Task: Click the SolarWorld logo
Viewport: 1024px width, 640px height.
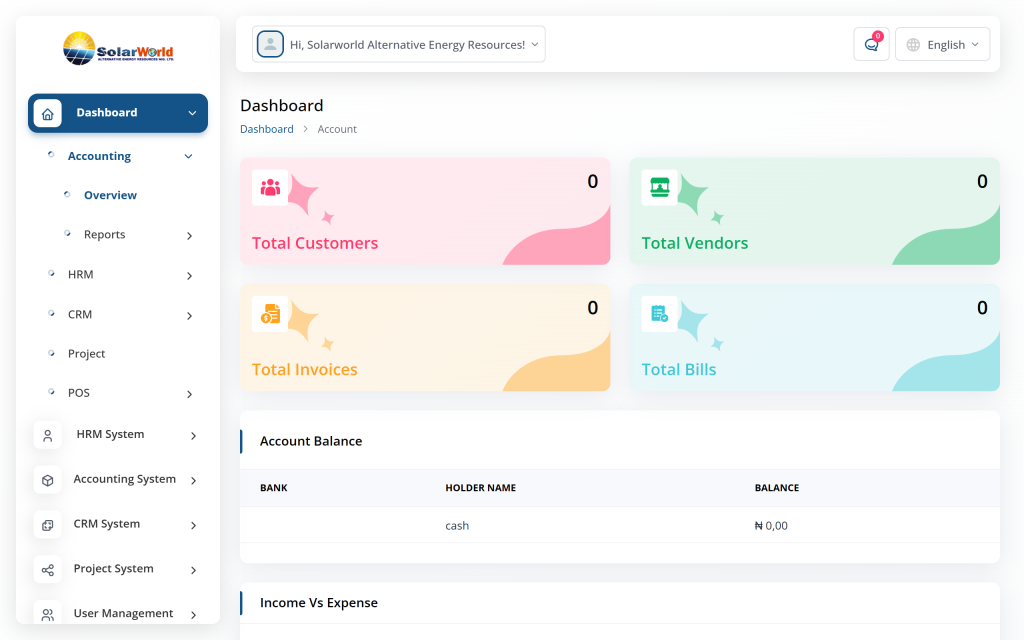Action: point(118,48)
